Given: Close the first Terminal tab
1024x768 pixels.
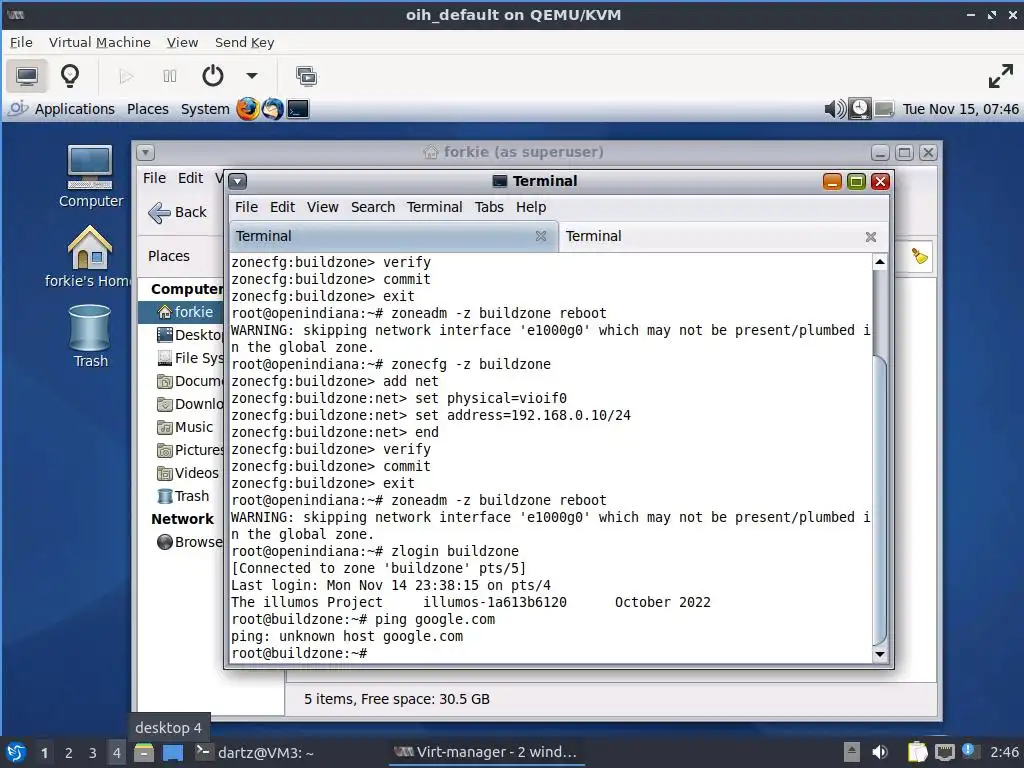Looking at the screenshot, I should [x=541, y=236].
